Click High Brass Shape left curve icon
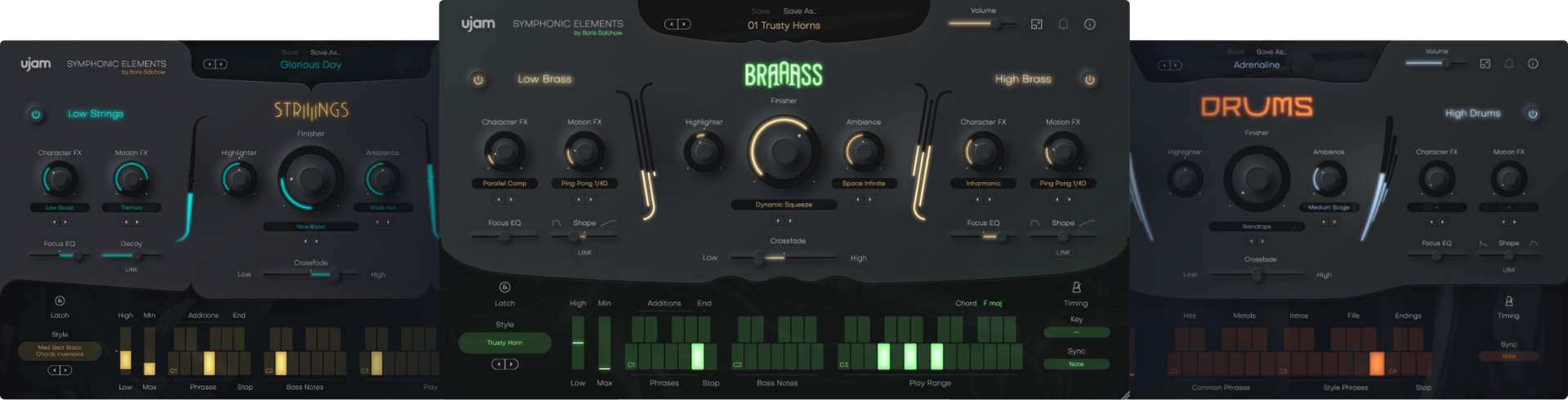 tap(1034, 223)
